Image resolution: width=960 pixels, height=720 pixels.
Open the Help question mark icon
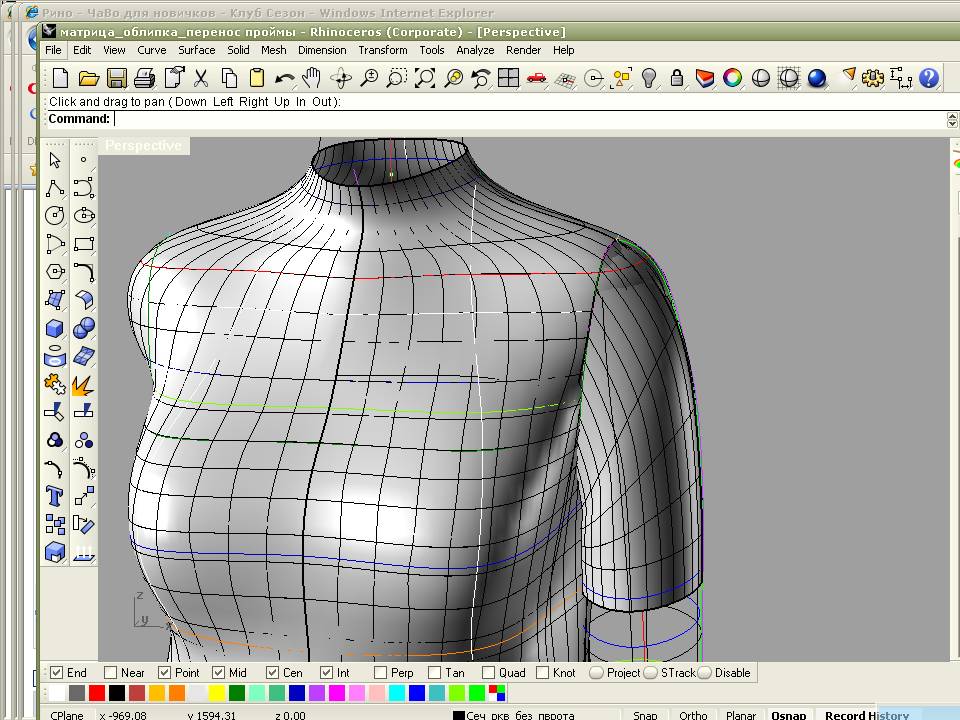coord(928,78)
